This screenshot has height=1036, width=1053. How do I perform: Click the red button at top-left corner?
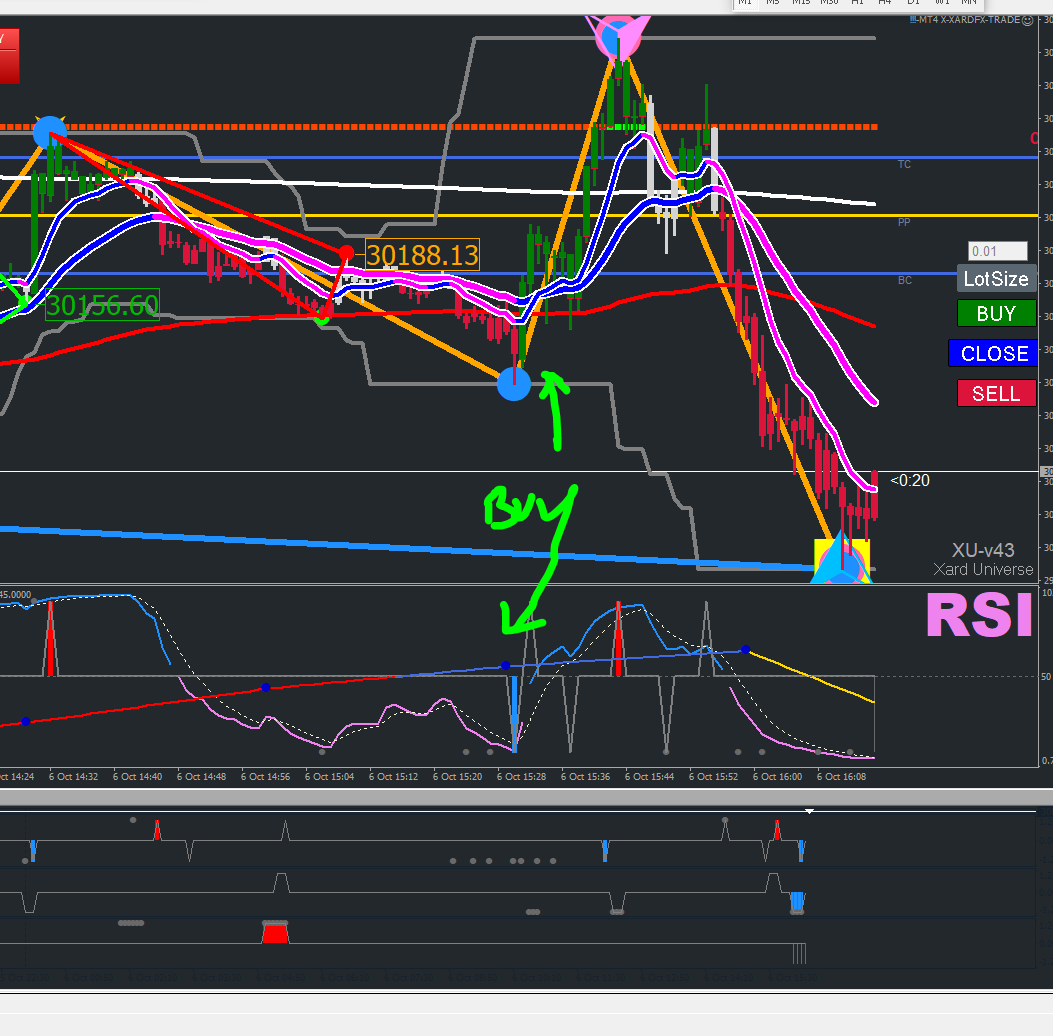(x=9, y=56)
